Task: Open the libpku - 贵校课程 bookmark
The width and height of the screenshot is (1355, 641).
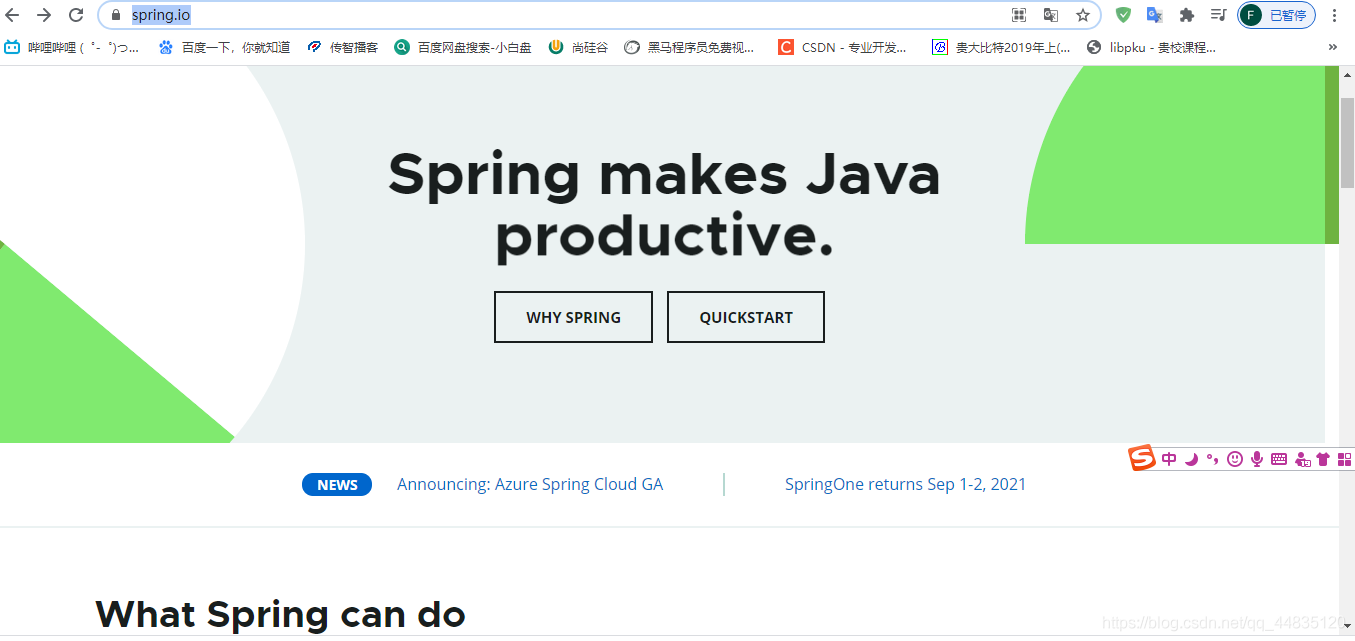Action: [1152, 47]
